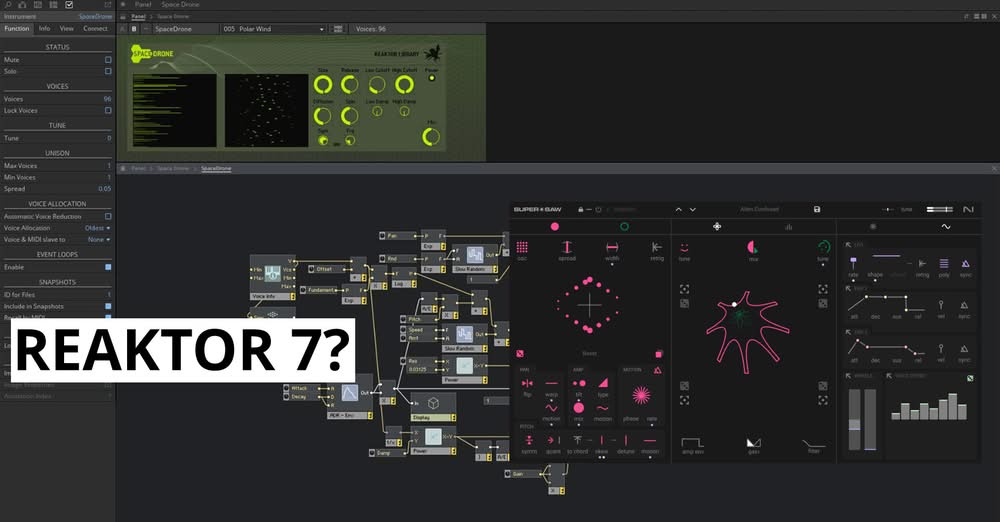This screenshot has height=522, width=1000.
Task: Click the to chord icon in the PITCH section
Action: (x=577, y=440)
